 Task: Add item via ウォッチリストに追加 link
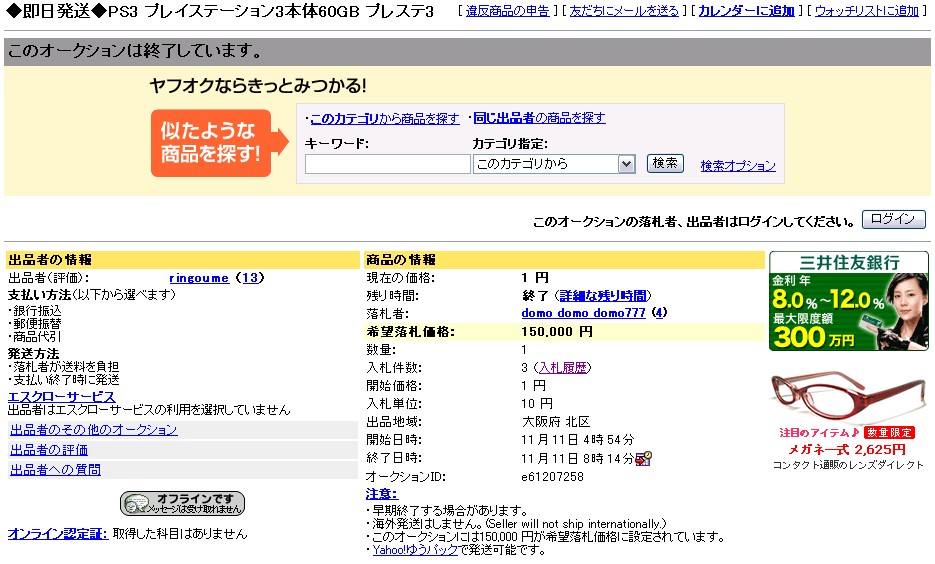click(866, 11)
